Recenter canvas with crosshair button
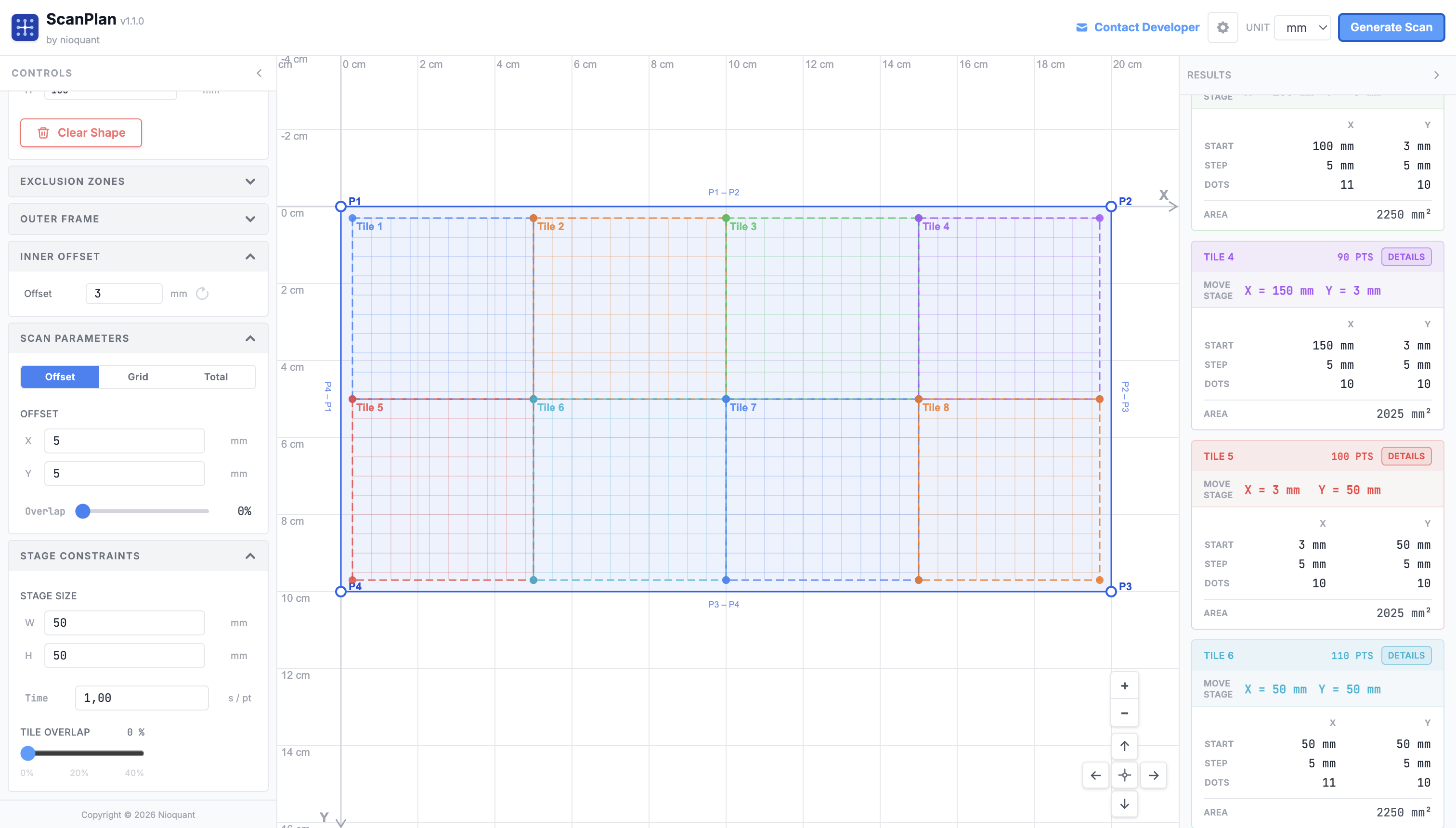The image size is (1456, 828). click(x=1124, y=775)
